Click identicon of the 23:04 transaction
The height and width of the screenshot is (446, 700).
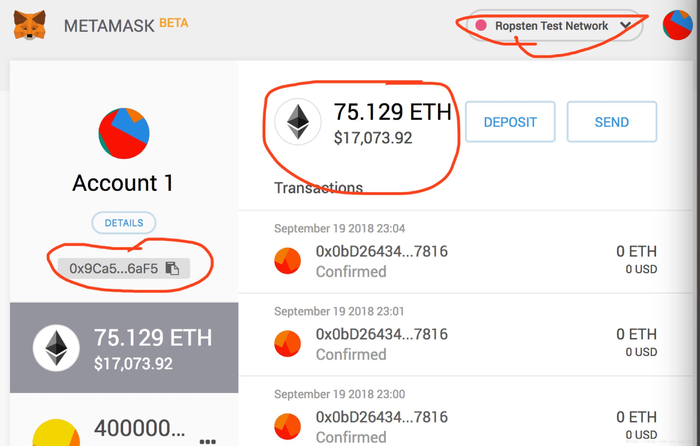(x=287, y=261)
